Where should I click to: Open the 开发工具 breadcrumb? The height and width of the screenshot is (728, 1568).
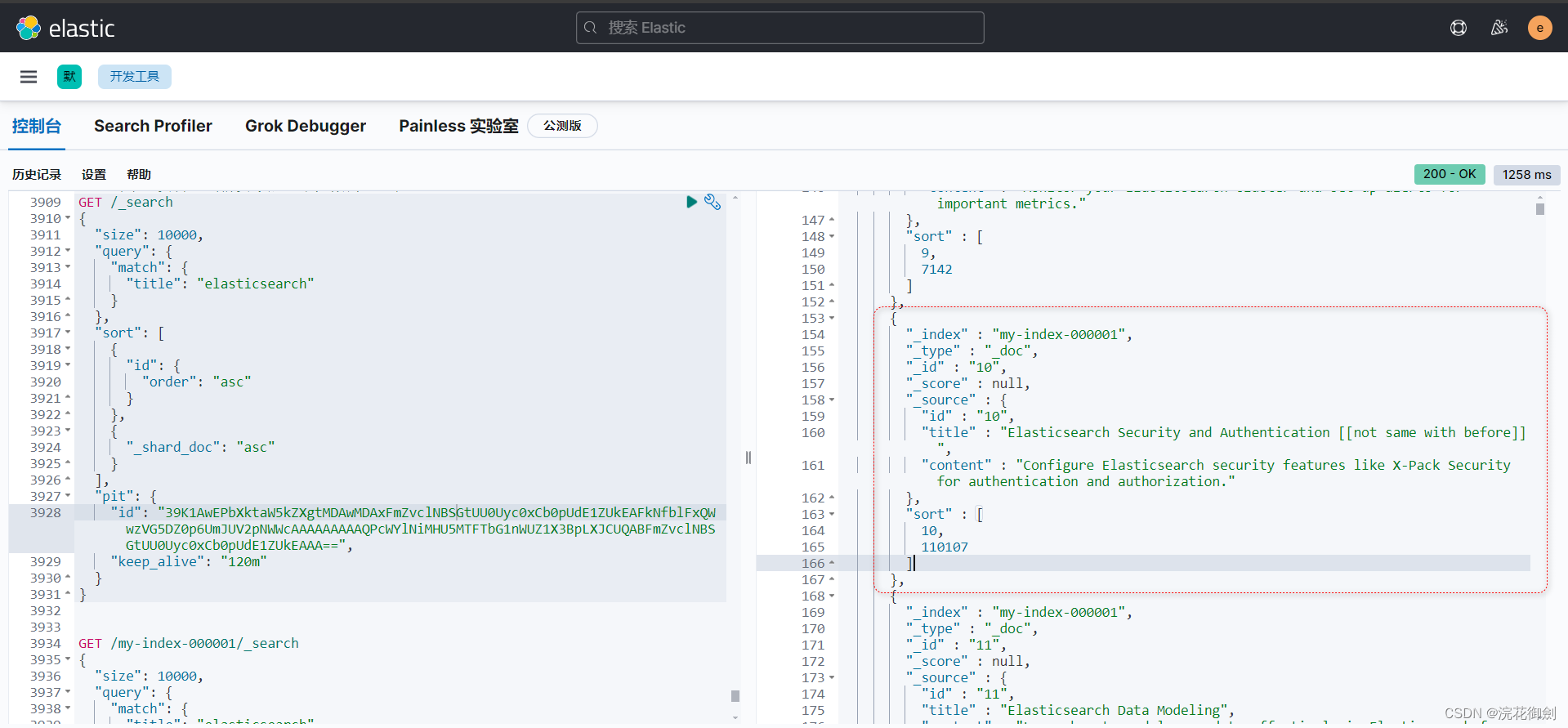pyautogui.click(x=135, y=77)
